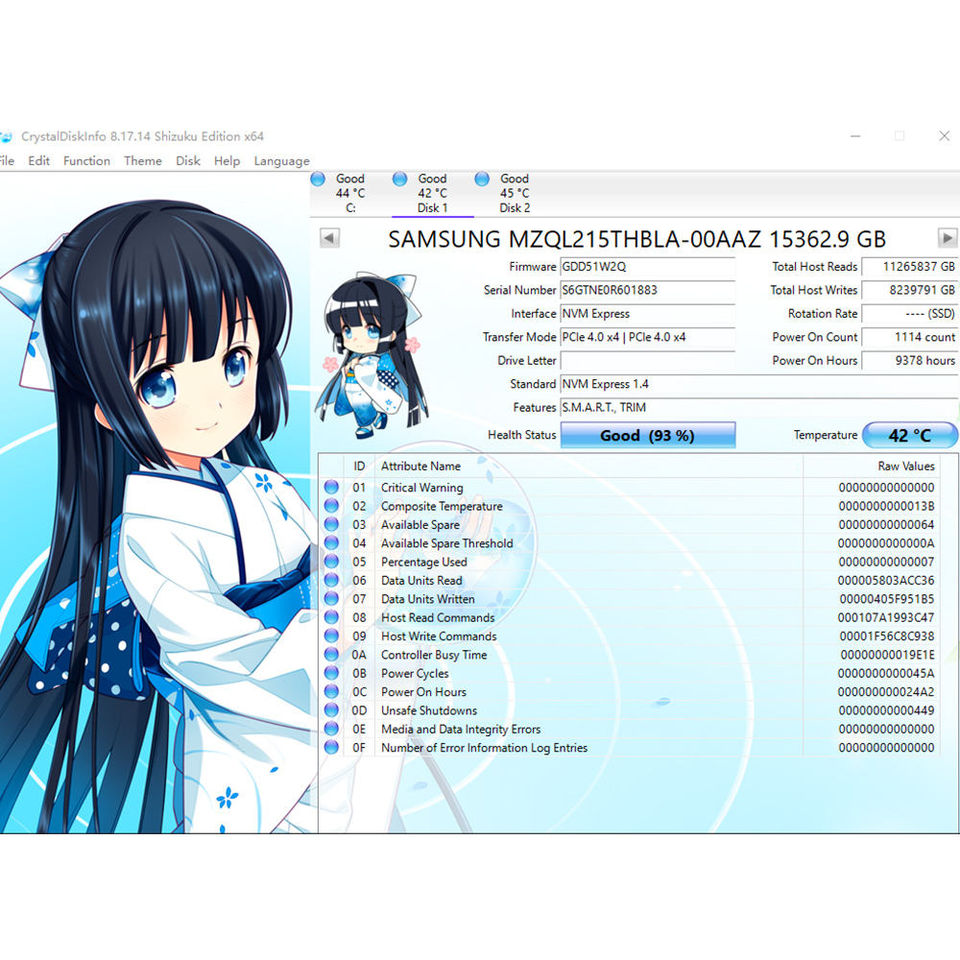The width and height of the screenshot is (960, 960).
Task: Click the Good (93 %) health status button
Action: [x=647, y=435]
